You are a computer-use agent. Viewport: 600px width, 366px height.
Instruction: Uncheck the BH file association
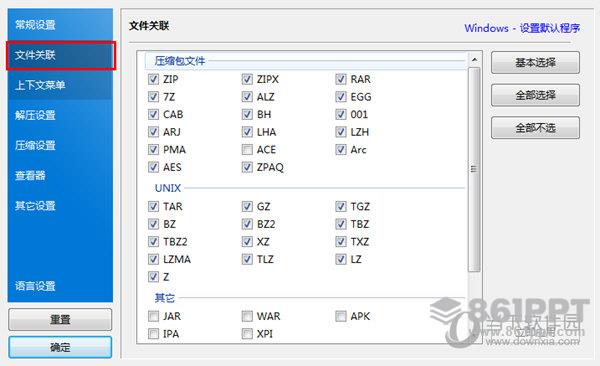point(247,114)
